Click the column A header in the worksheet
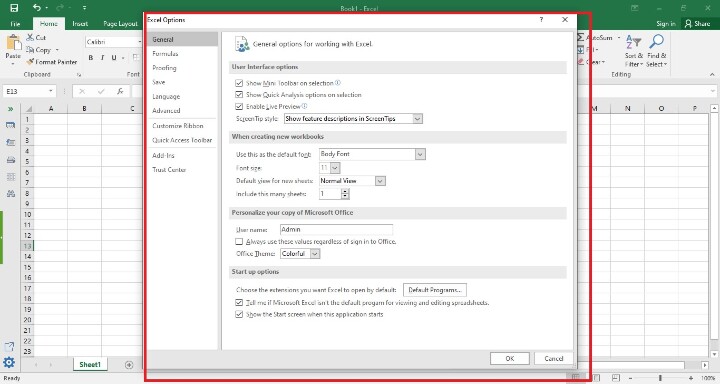The width and height of the screenshot is (720, 384). pos(51,109)
